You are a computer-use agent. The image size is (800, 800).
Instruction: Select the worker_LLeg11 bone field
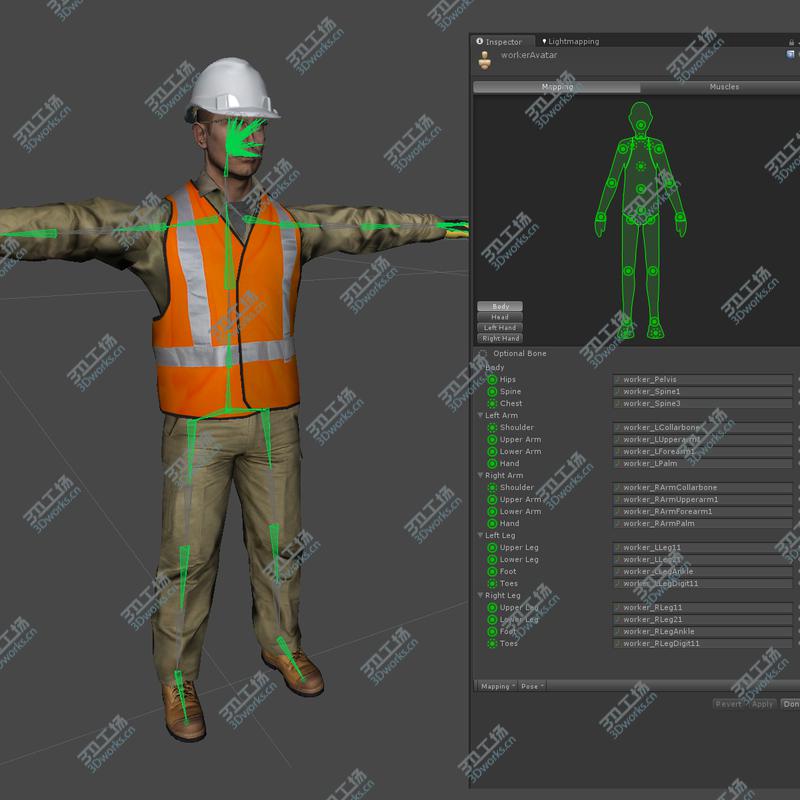[703, 547]
